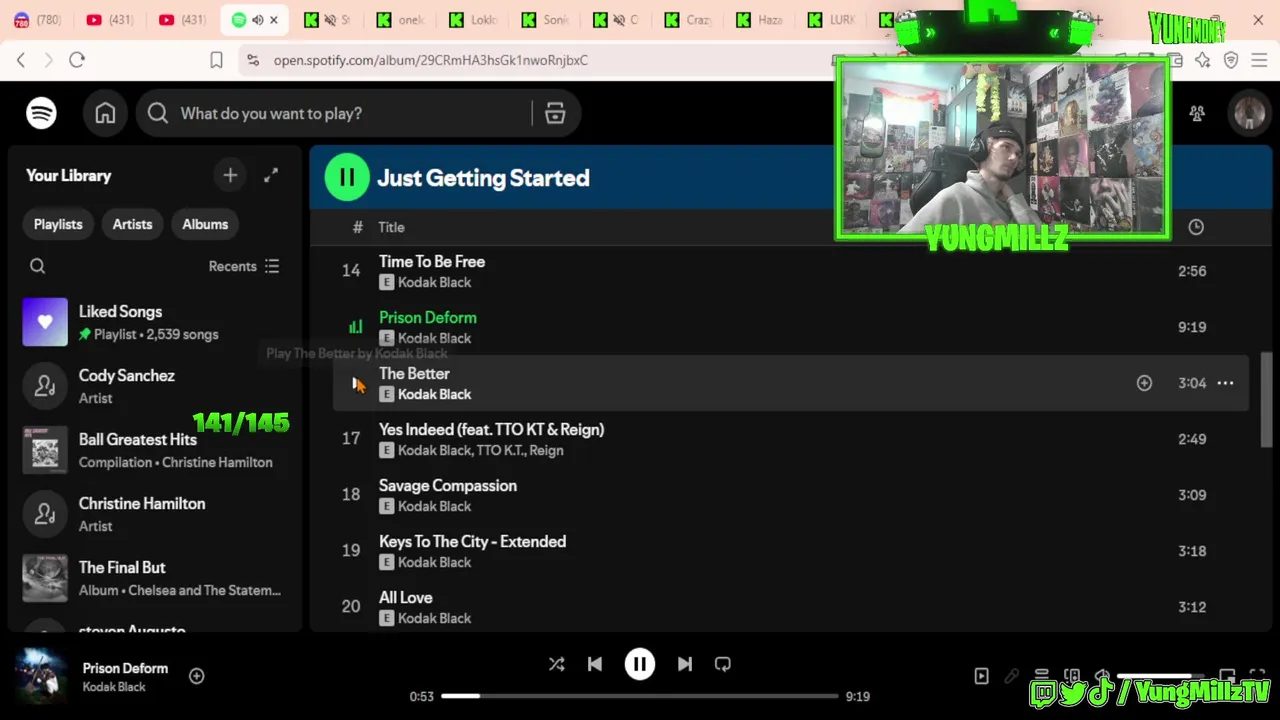
Task: Switch to the (780) browser tab
Action: coord(38,20)
